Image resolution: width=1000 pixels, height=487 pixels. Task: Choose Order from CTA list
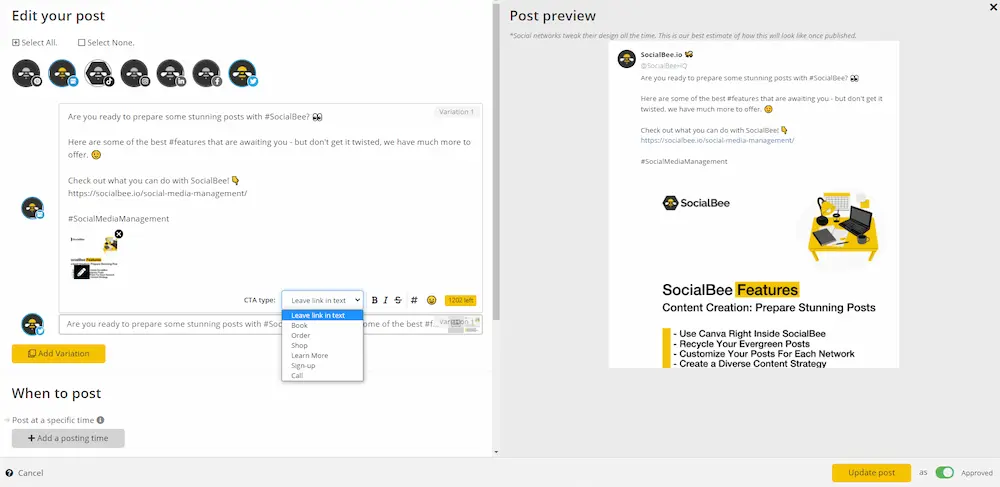pos(323,335)
